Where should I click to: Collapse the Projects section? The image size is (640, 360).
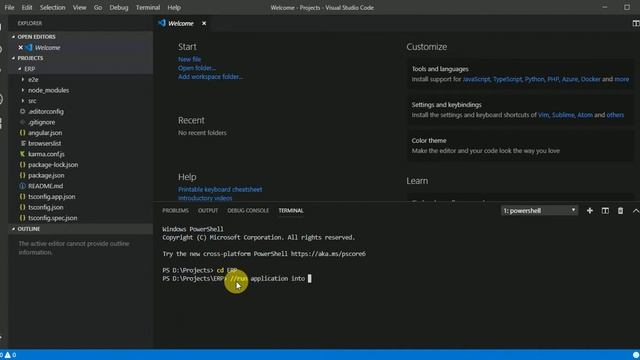point(13,58)
